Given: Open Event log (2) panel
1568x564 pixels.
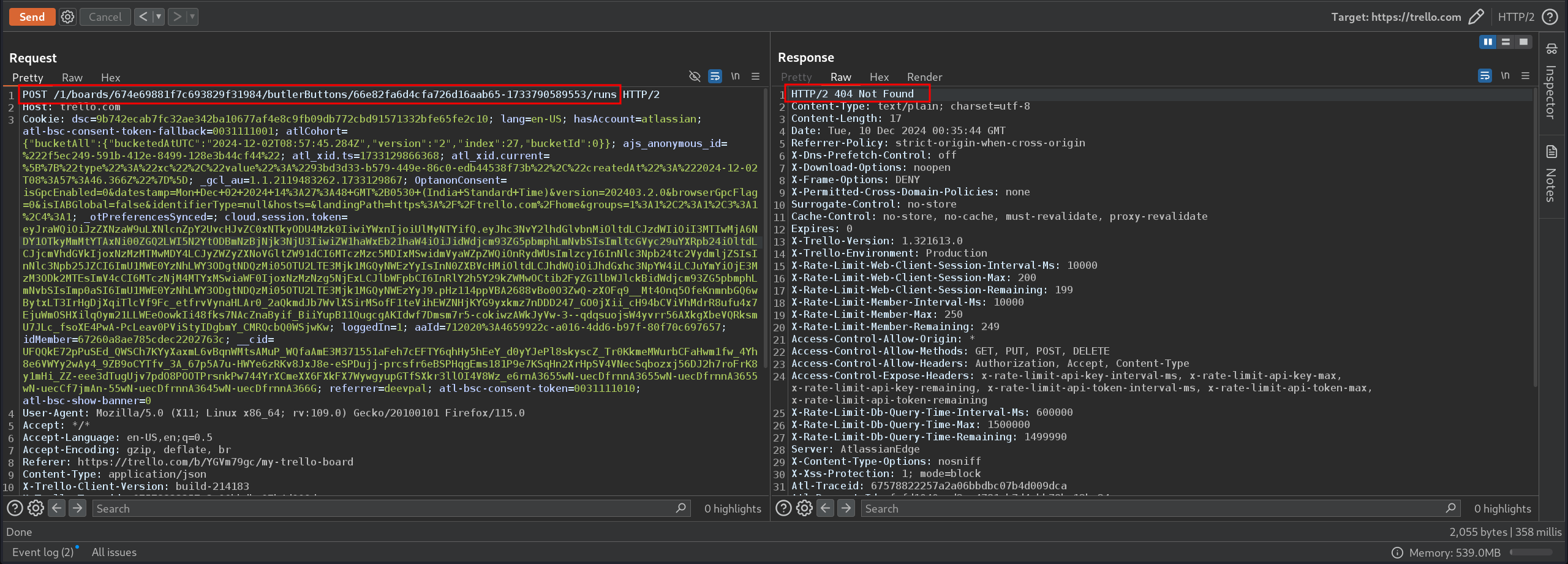Looking at the screenshot, I should coord(43,552).
